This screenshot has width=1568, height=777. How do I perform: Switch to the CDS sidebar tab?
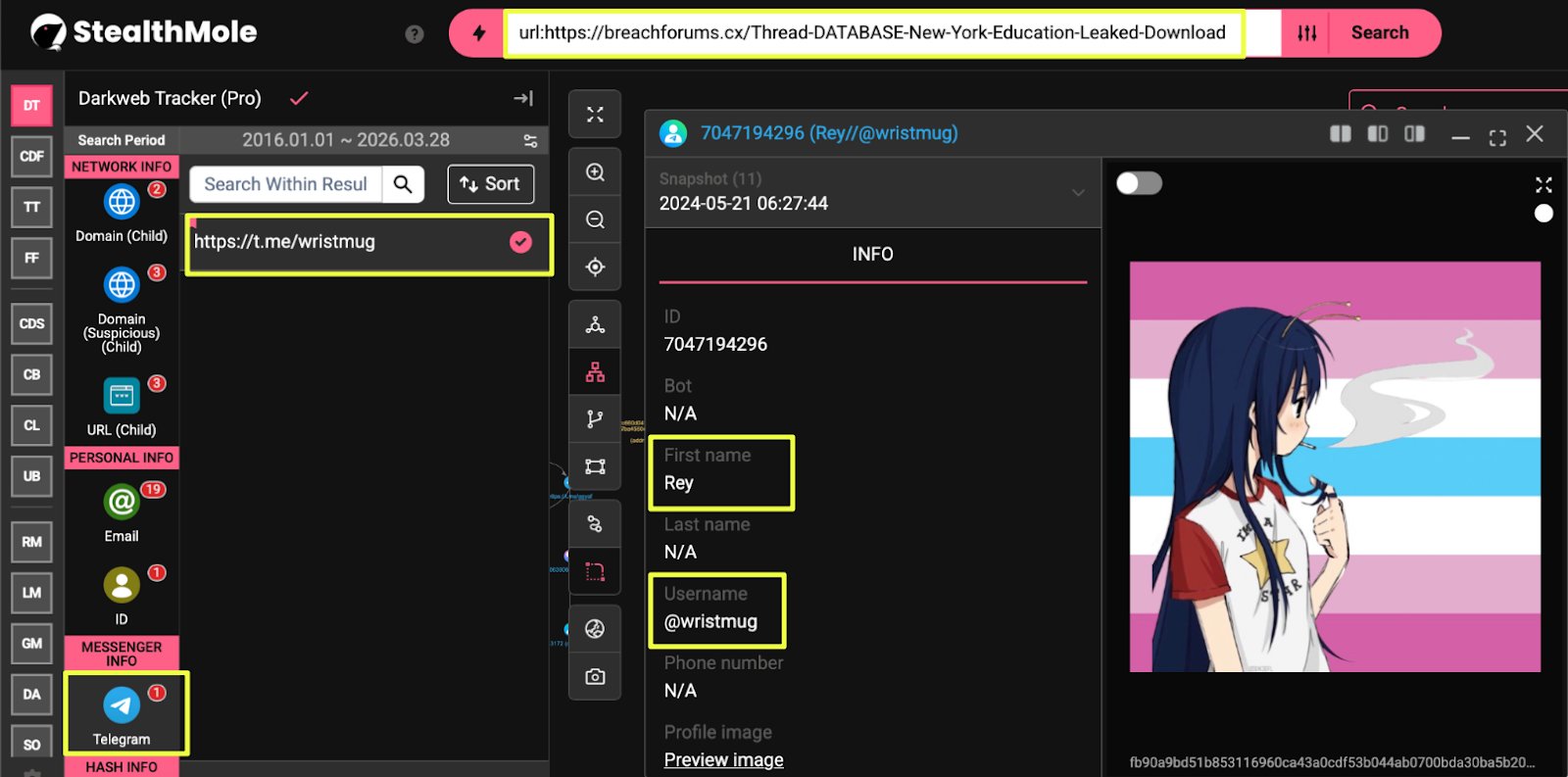(x=31, y=323)
